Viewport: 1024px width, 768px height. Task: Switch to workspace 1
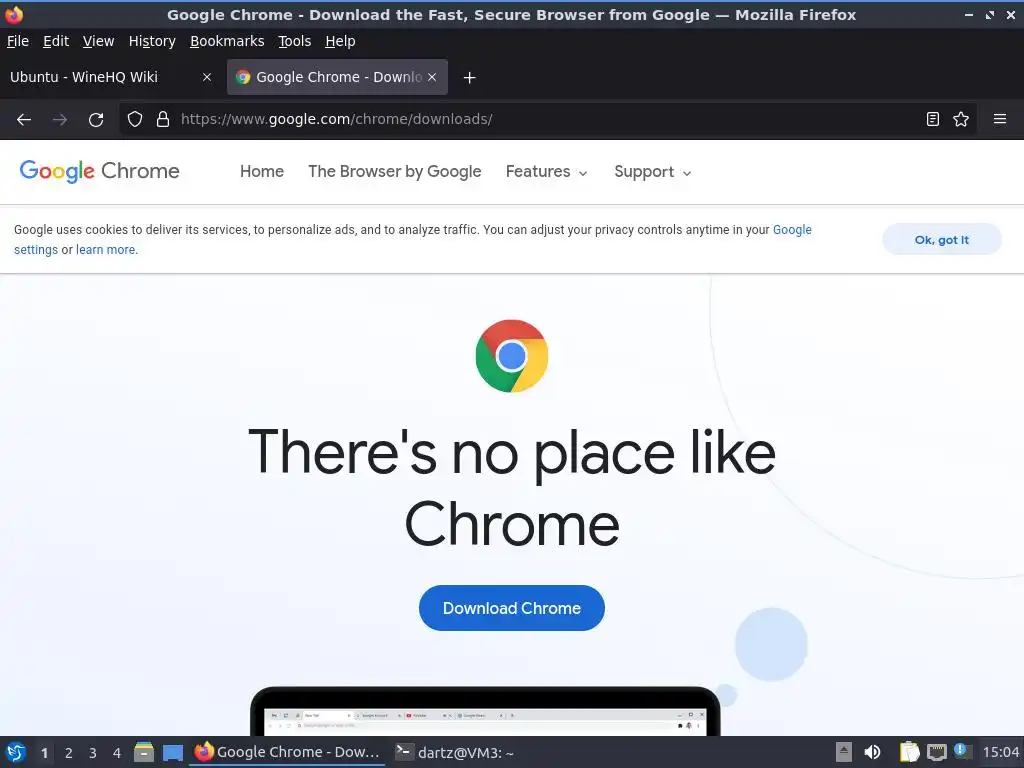point(44,753)
